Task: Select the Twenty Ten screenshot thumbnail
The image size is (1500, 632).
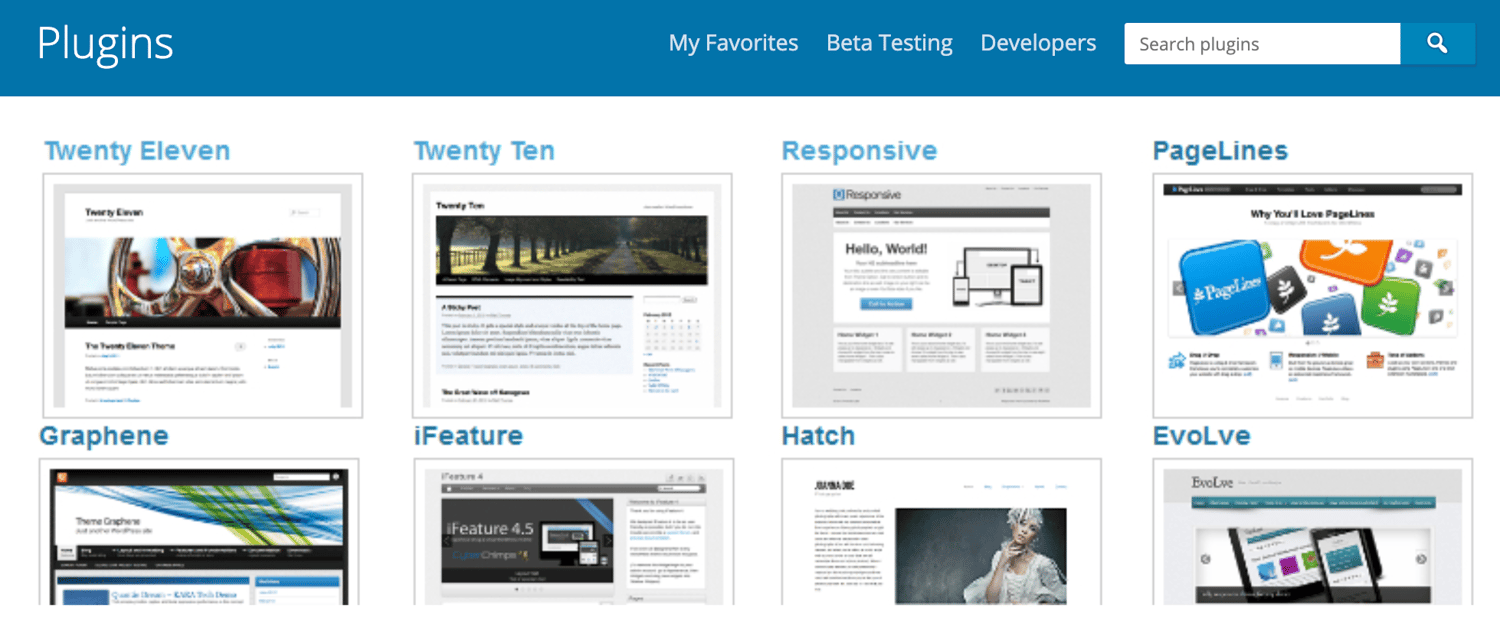Action: tap(572, 295)
